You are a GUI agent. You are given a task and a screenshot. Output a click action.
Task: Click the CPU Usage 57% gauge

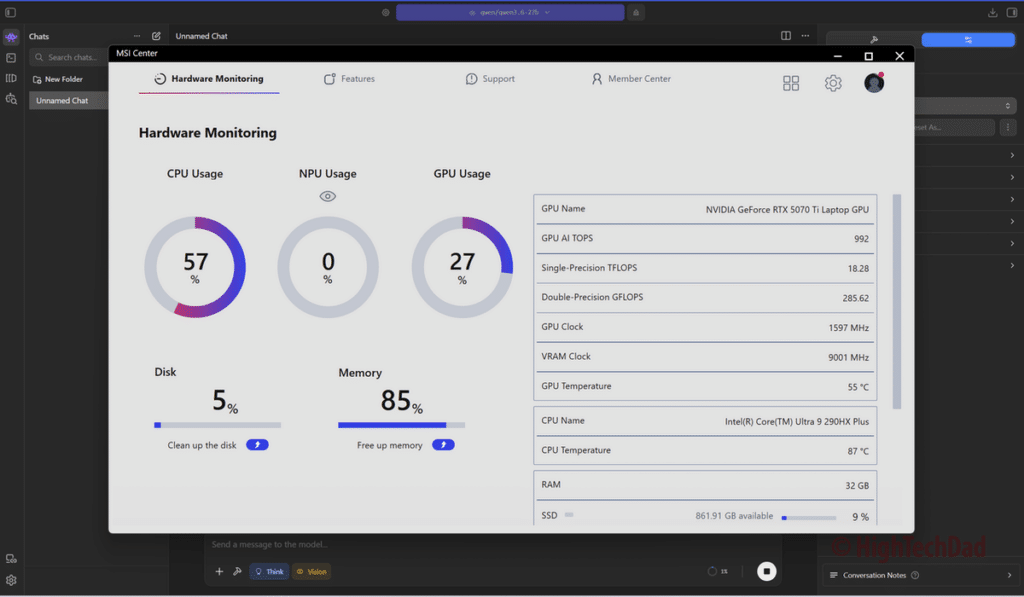[x=195, y=267]
